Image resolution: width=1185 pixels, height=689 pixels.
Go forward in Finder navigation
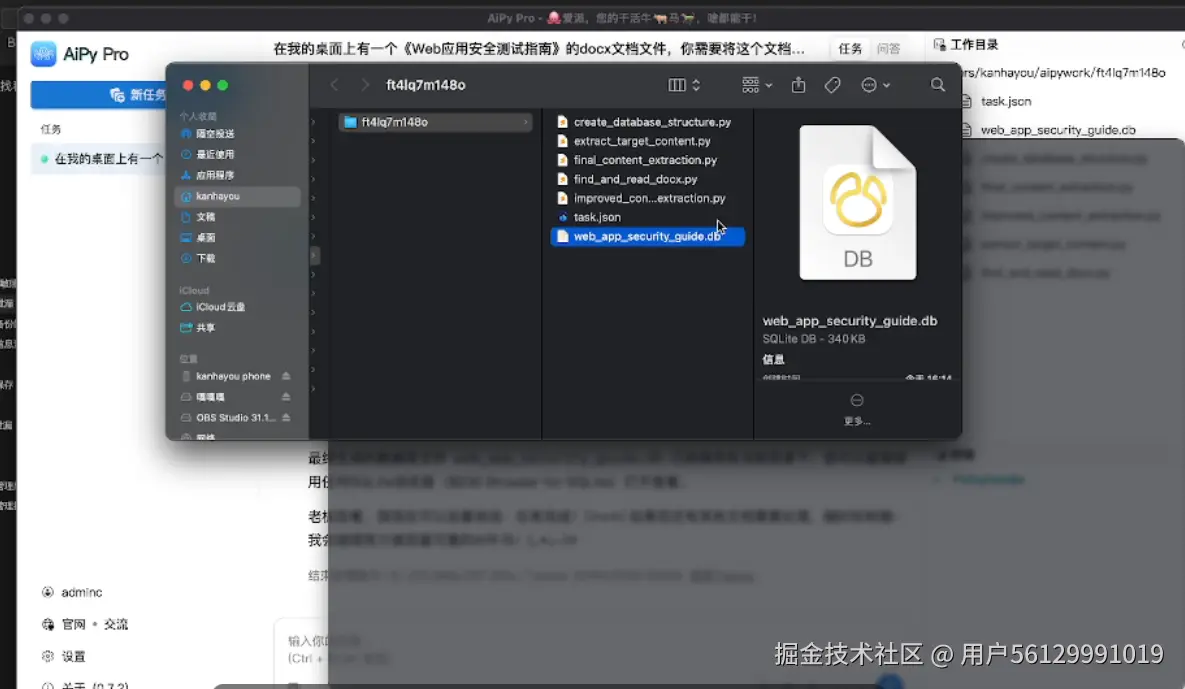coord(365,85)
